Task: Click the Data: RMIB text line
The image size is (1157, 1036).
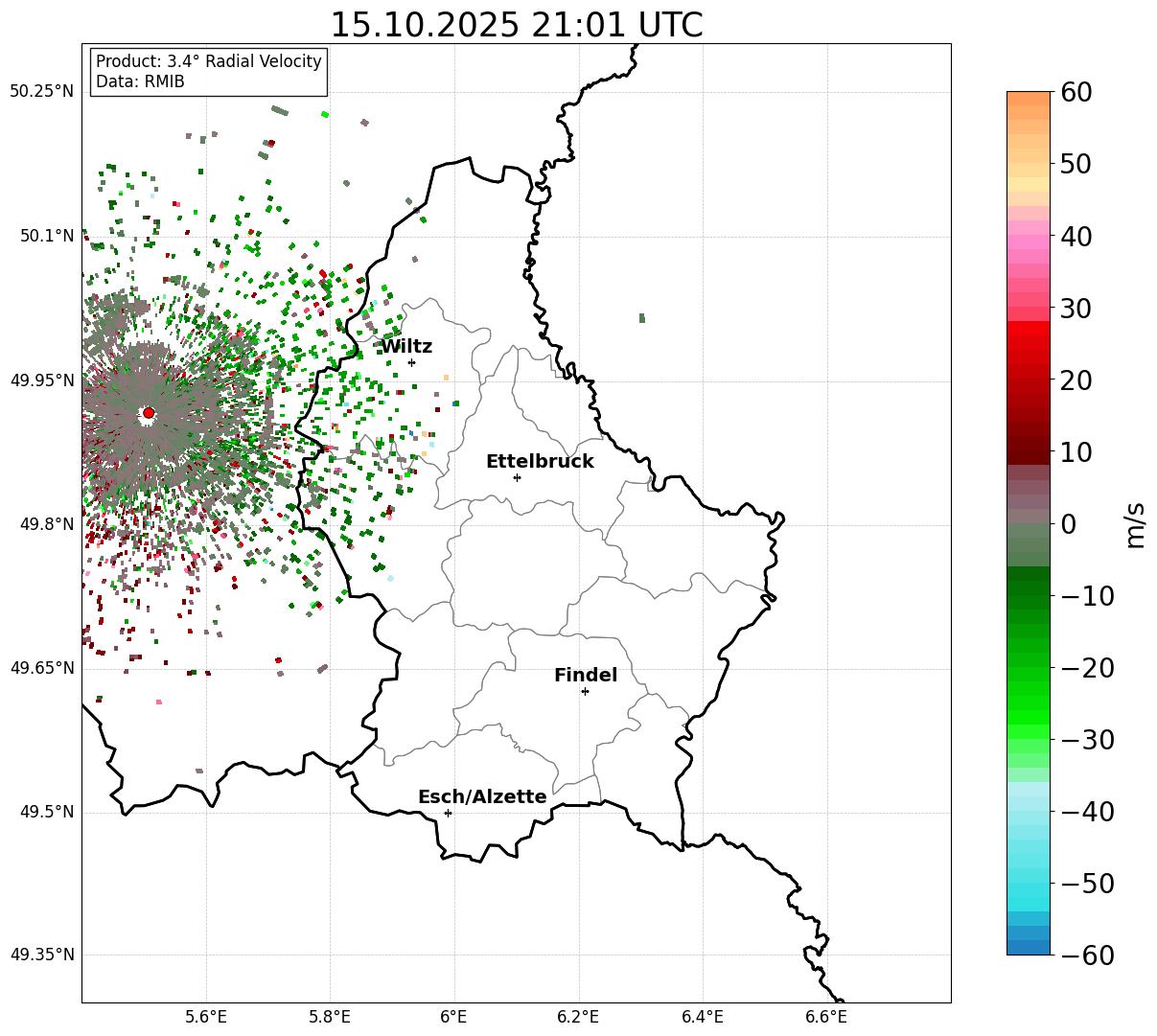Action: (140, 82)
